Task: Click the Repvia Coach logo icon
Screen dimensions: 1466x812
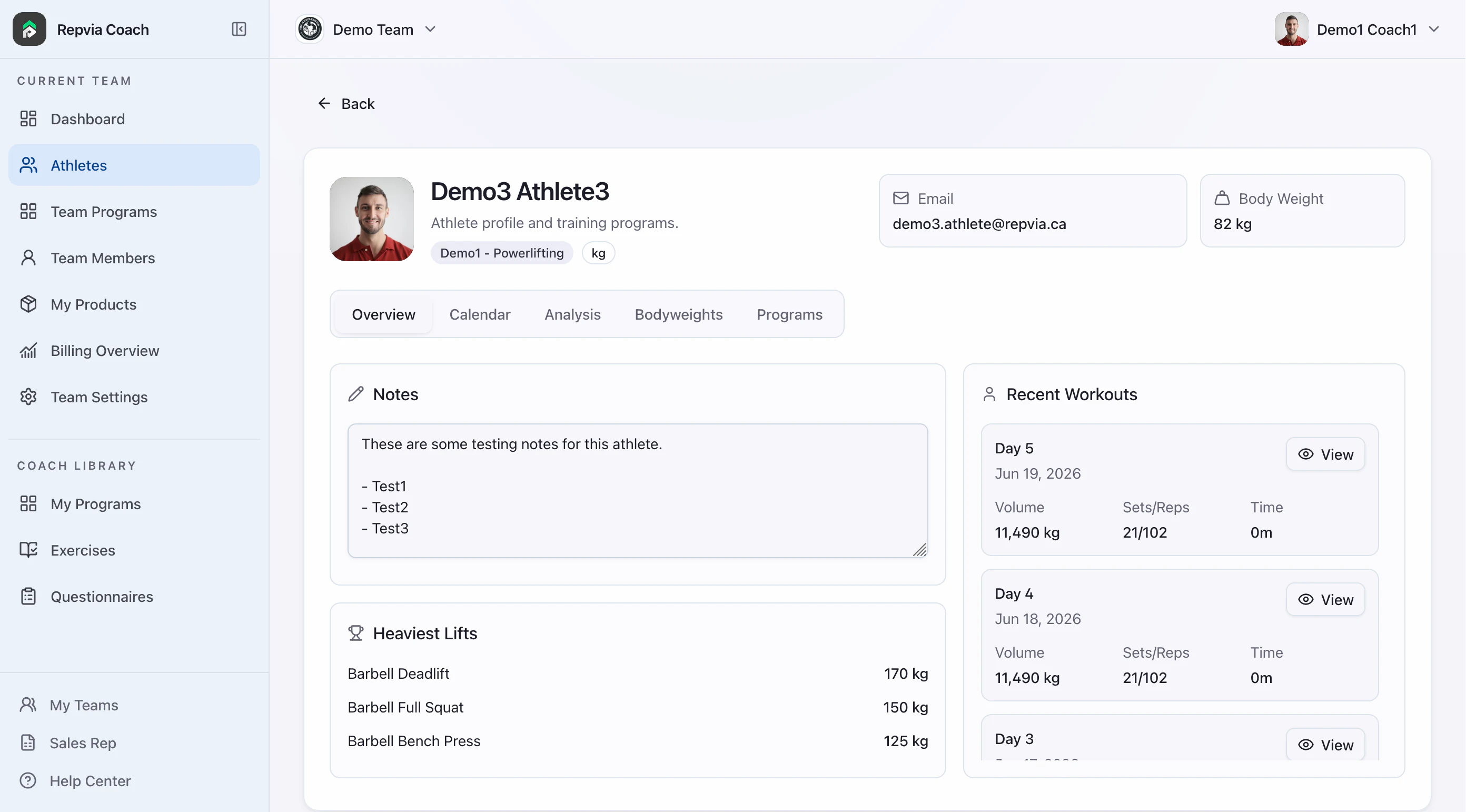Action: click(29, 29)
